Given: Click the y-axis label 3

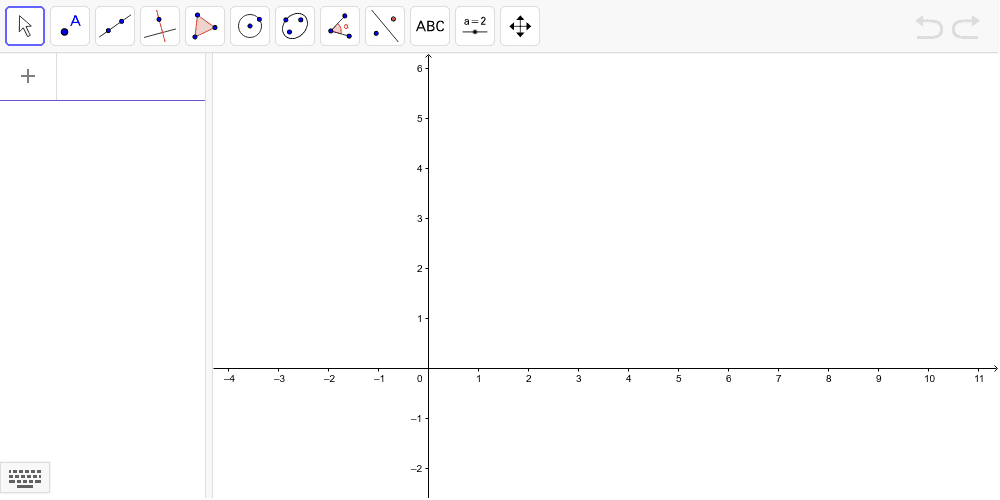Looking at the screenshot, I should click(419, 219).
